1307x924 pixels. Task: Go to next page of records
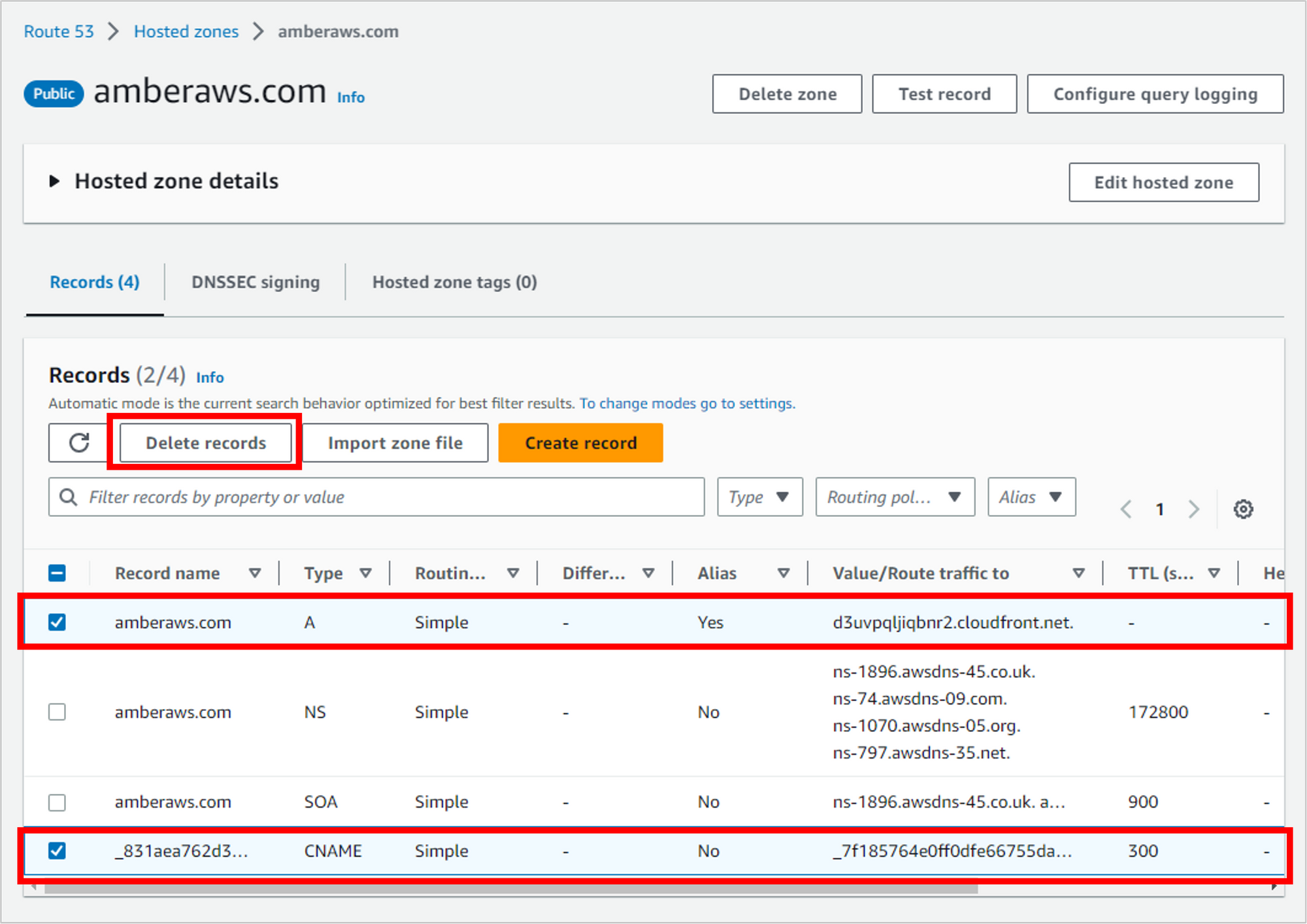coord(1194,509)
